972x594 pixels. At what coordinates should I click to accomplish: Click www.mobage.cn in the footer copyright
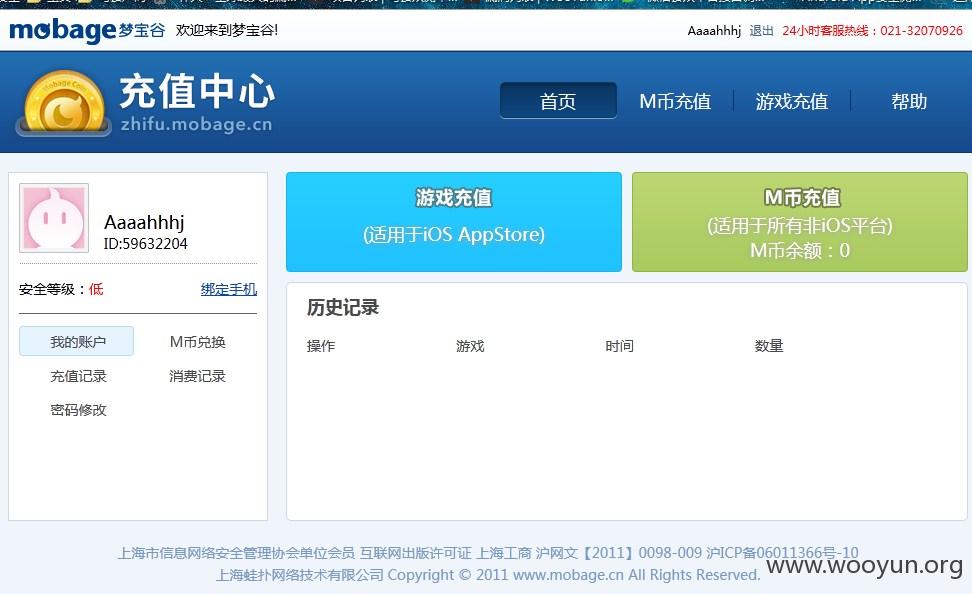[568, 575]
